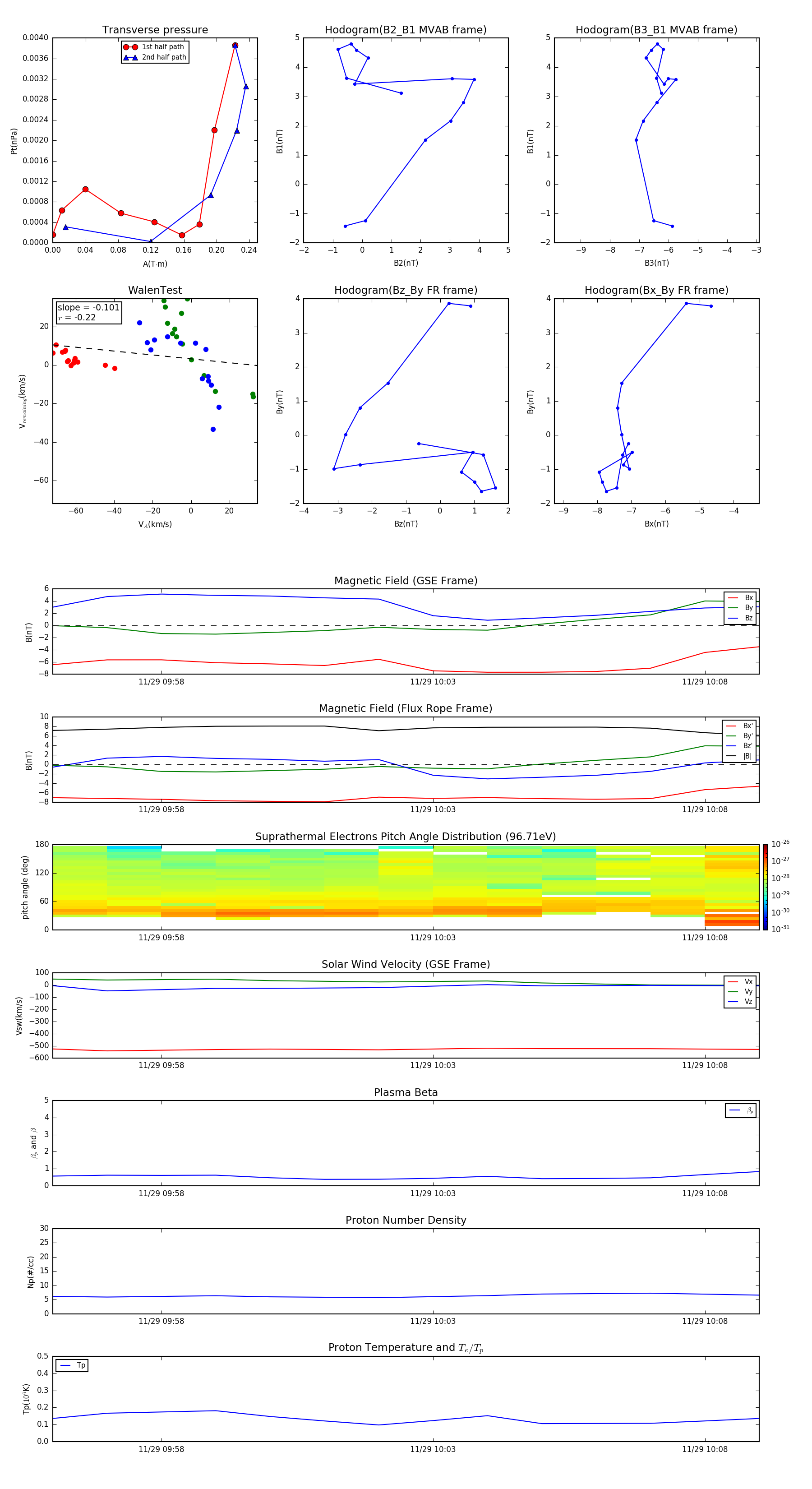Select the Bx' legend entry in Flux Rope plot
Screen dimensions: 812x1489
740,726
